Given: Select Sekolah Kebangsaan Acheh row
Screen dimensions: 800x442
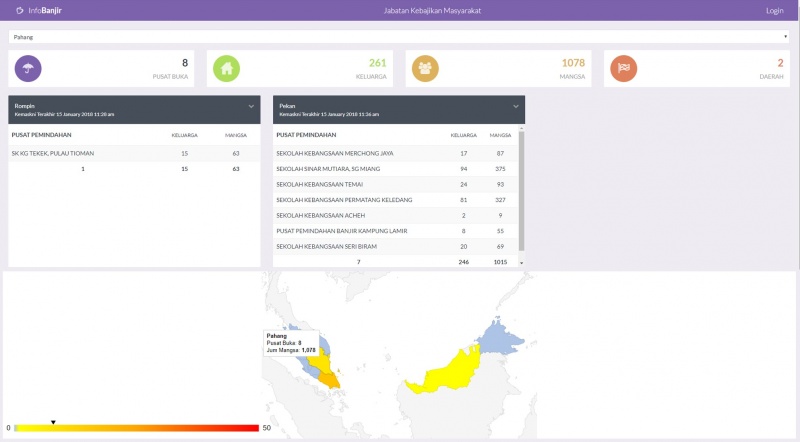Looking at the screenshot, I should (x=395, y=215).
